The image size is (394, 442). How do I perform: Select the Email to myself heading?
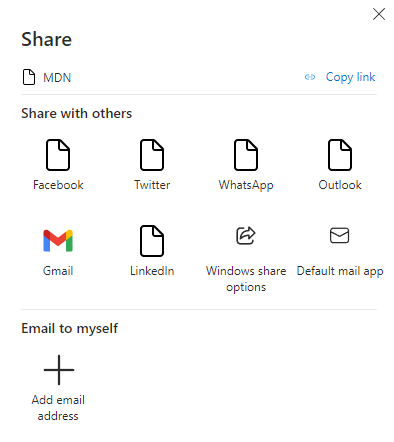(70, 329)
